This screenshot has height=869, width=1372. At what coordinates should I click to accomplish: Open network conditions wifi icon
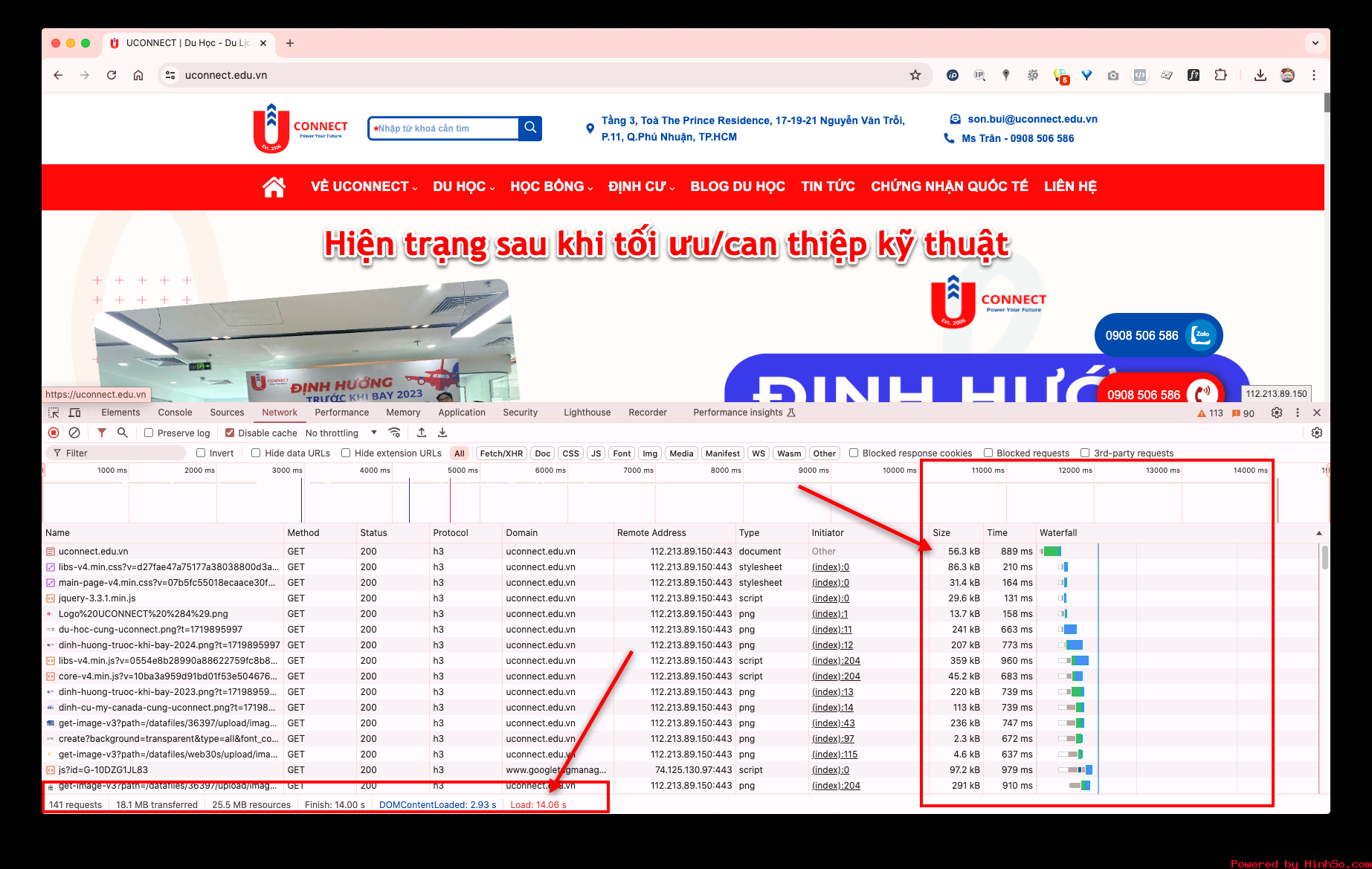395,433
